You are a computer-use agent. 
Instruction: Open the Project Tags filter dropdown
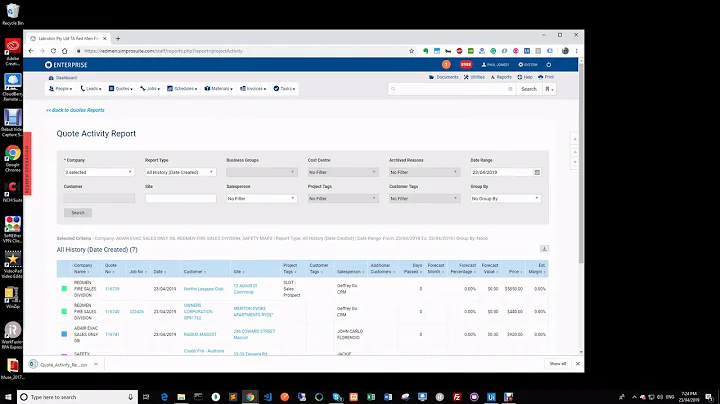(x=343, y=198)
